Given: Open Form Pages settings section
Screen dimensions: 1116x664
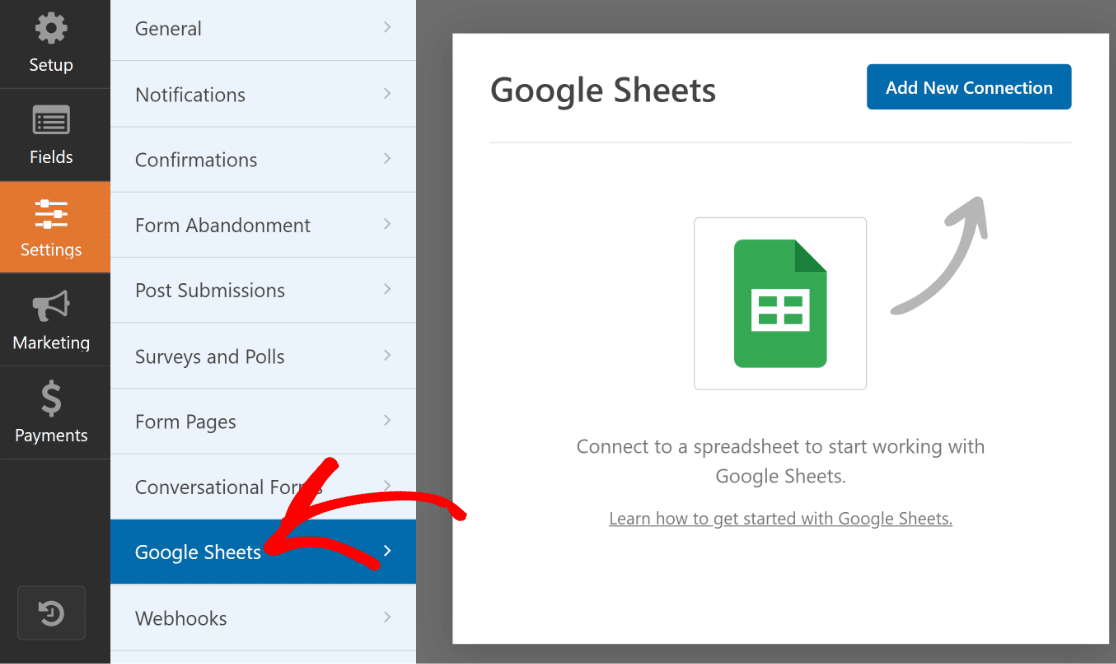Looking at the screenshot, I should 263,421.
